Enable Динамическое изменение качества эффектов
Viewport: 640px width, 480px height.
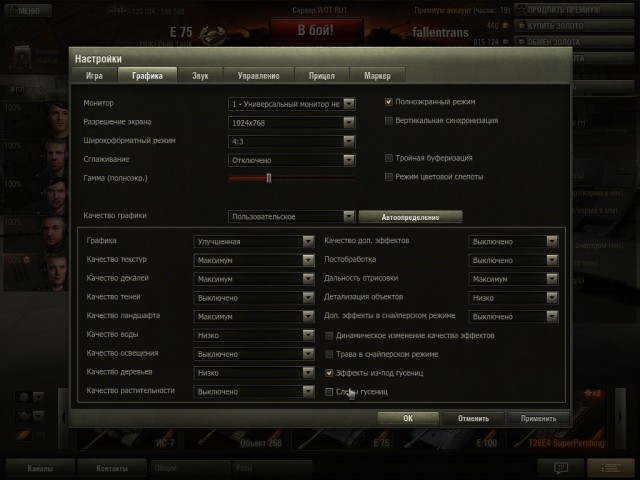coord(329,336)
